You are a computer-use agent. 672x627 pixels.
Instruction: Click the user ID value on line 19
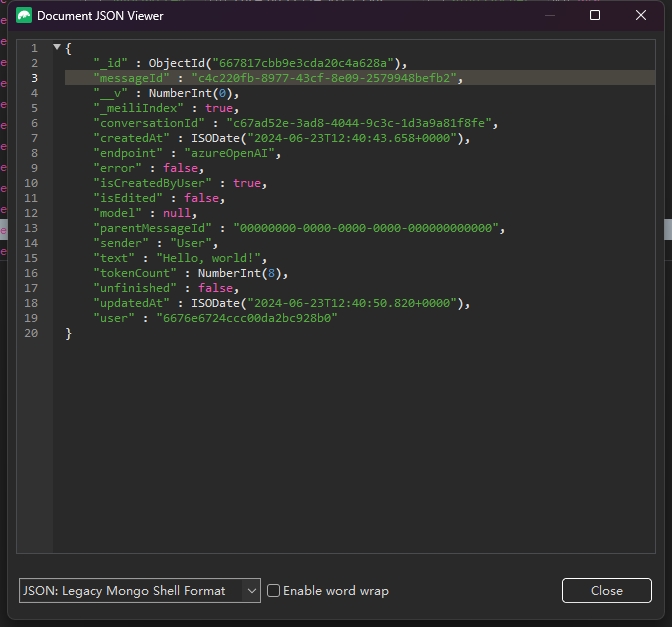[246, 318]
